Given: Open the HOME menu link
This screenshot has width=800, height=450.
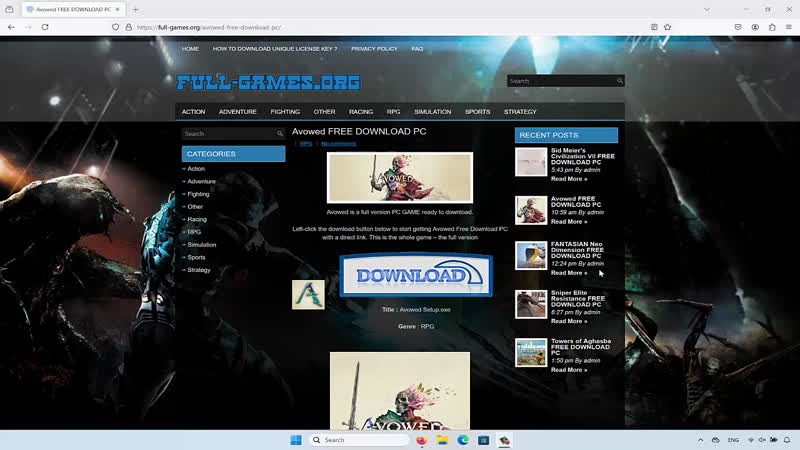Looking at the screenshot, I should coord(190,49).
